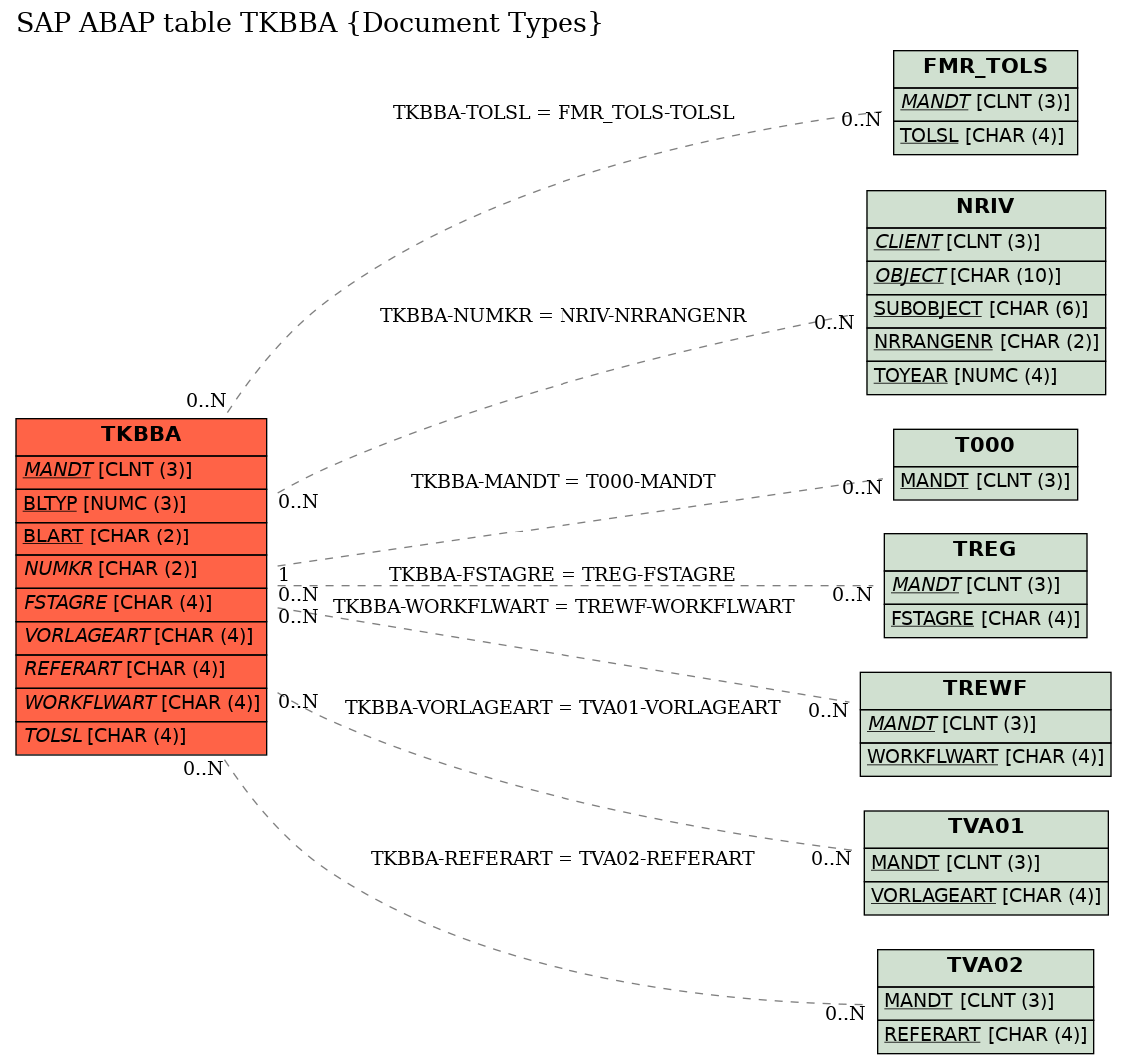1127x1064 pixels.
Task: Choose MANDT [CLNT (3)] in the TREG table
Action: 985,587
